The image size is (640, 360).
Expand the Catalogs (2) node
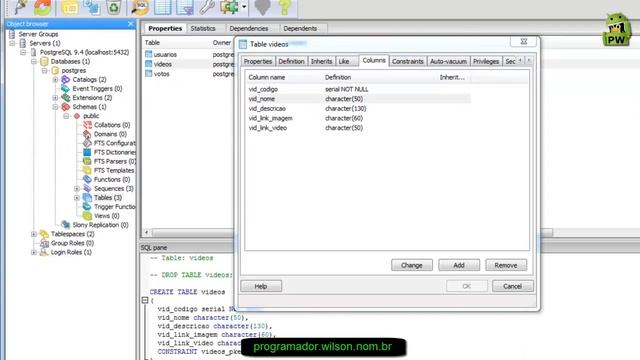tap(56, 80)
